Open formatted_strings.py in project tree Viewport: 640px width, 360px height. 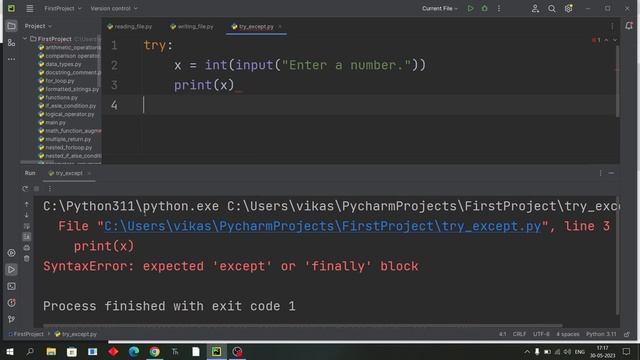[x=69, y=89]
